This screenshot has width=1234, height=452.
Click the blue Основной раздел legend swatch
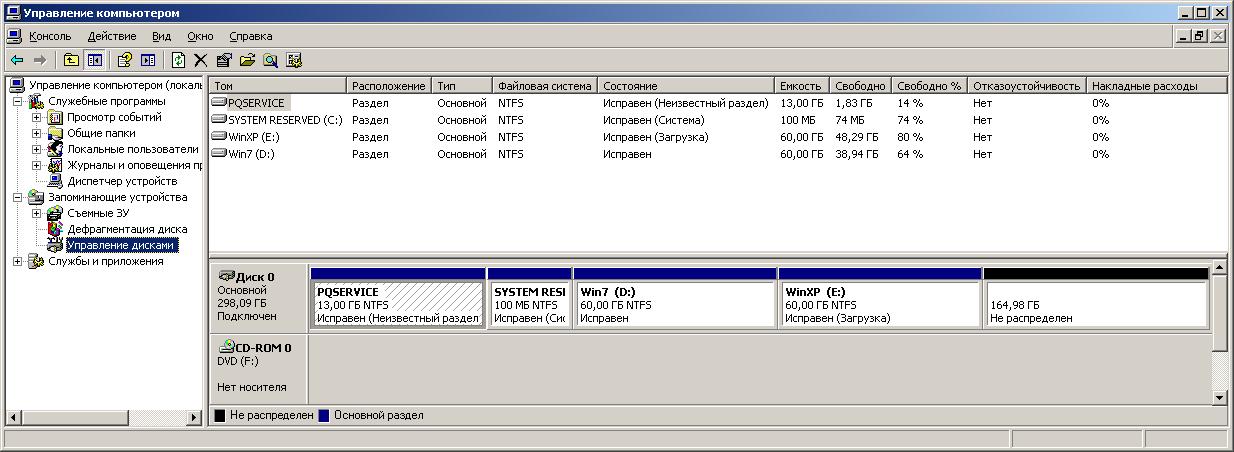[324, 415]
